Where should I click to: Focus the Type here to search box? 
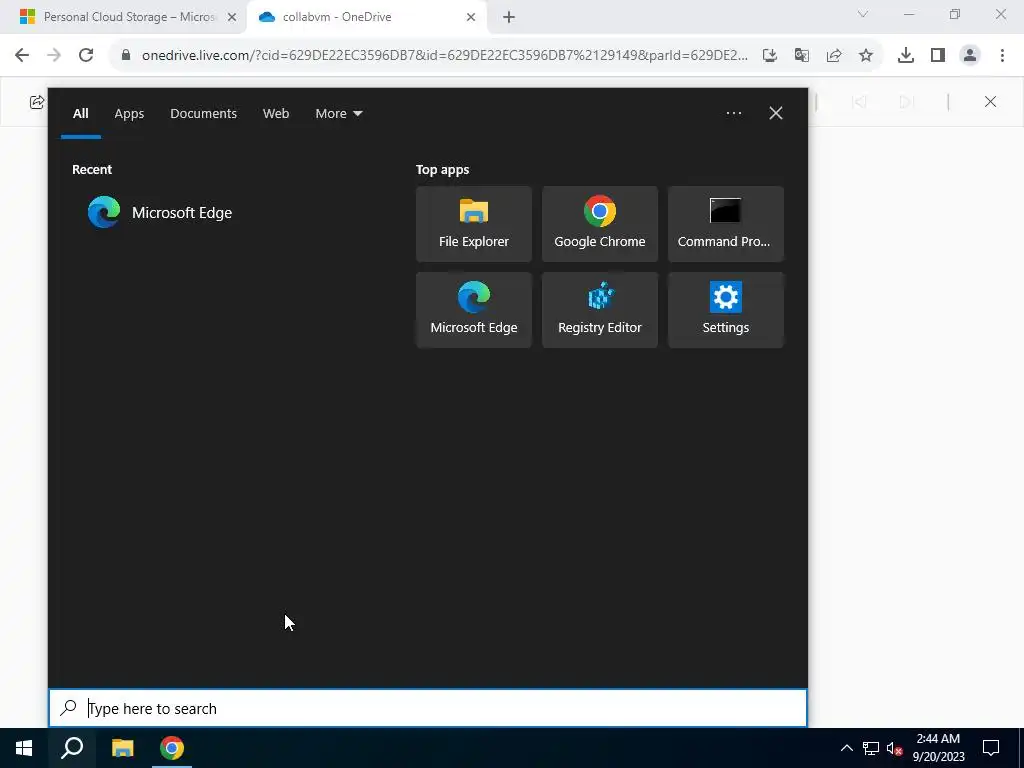coord(428,709)
